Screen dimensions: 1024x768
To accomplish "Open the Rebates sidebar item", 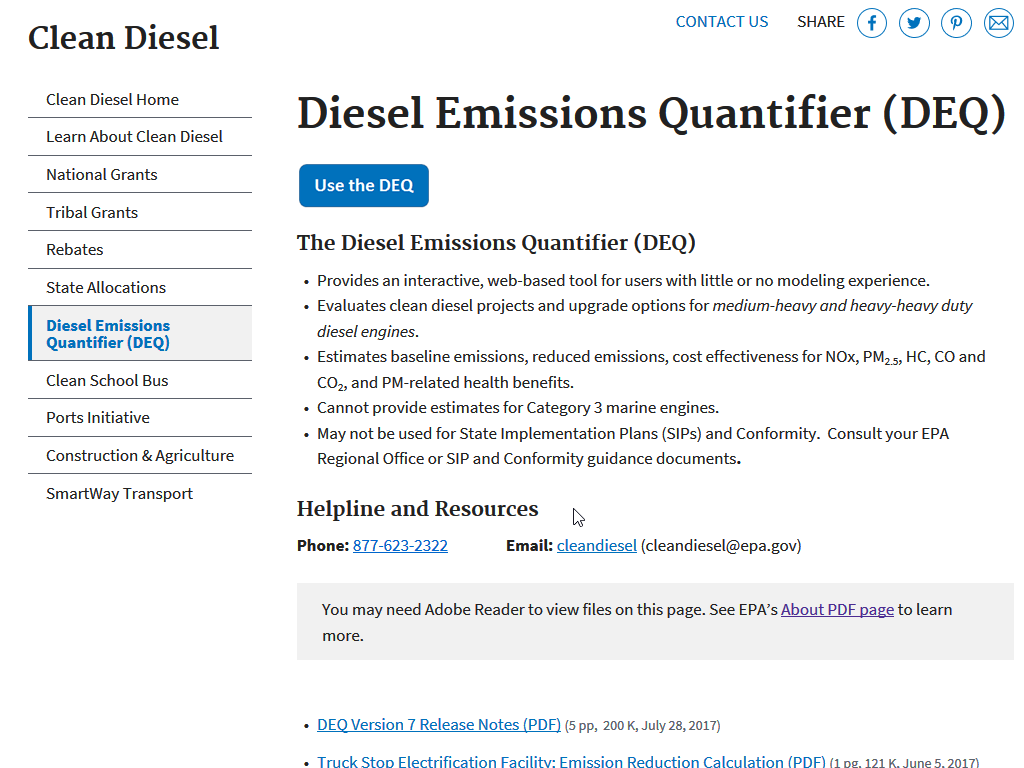I will [75, 250].
